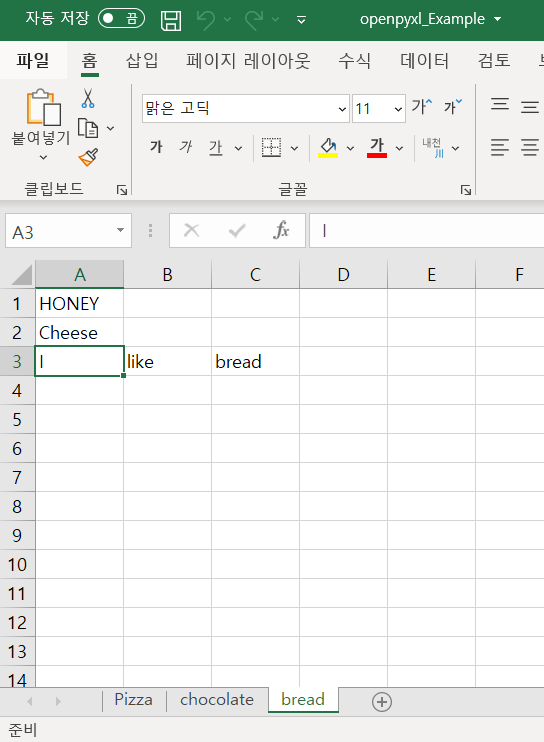Toggle italic formatting
Viewport: 544px width, 742px height.
pyautogui.click(x=185, y=147)
